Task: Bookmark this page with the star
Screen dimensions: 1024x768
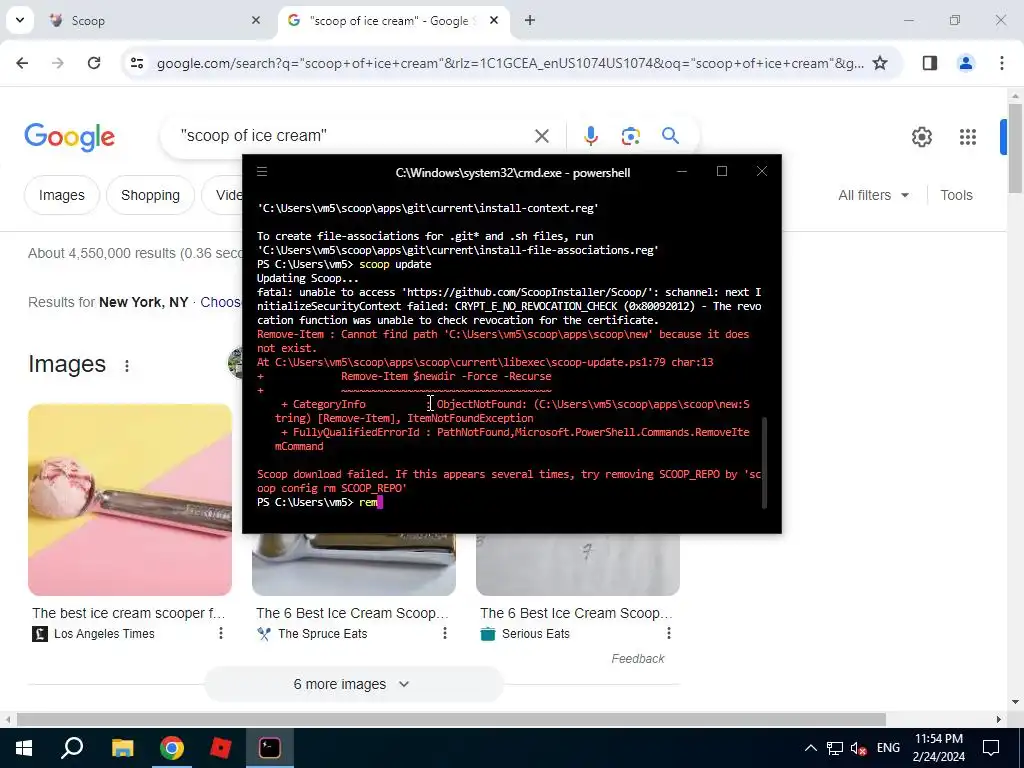Action: coord(880,63)
